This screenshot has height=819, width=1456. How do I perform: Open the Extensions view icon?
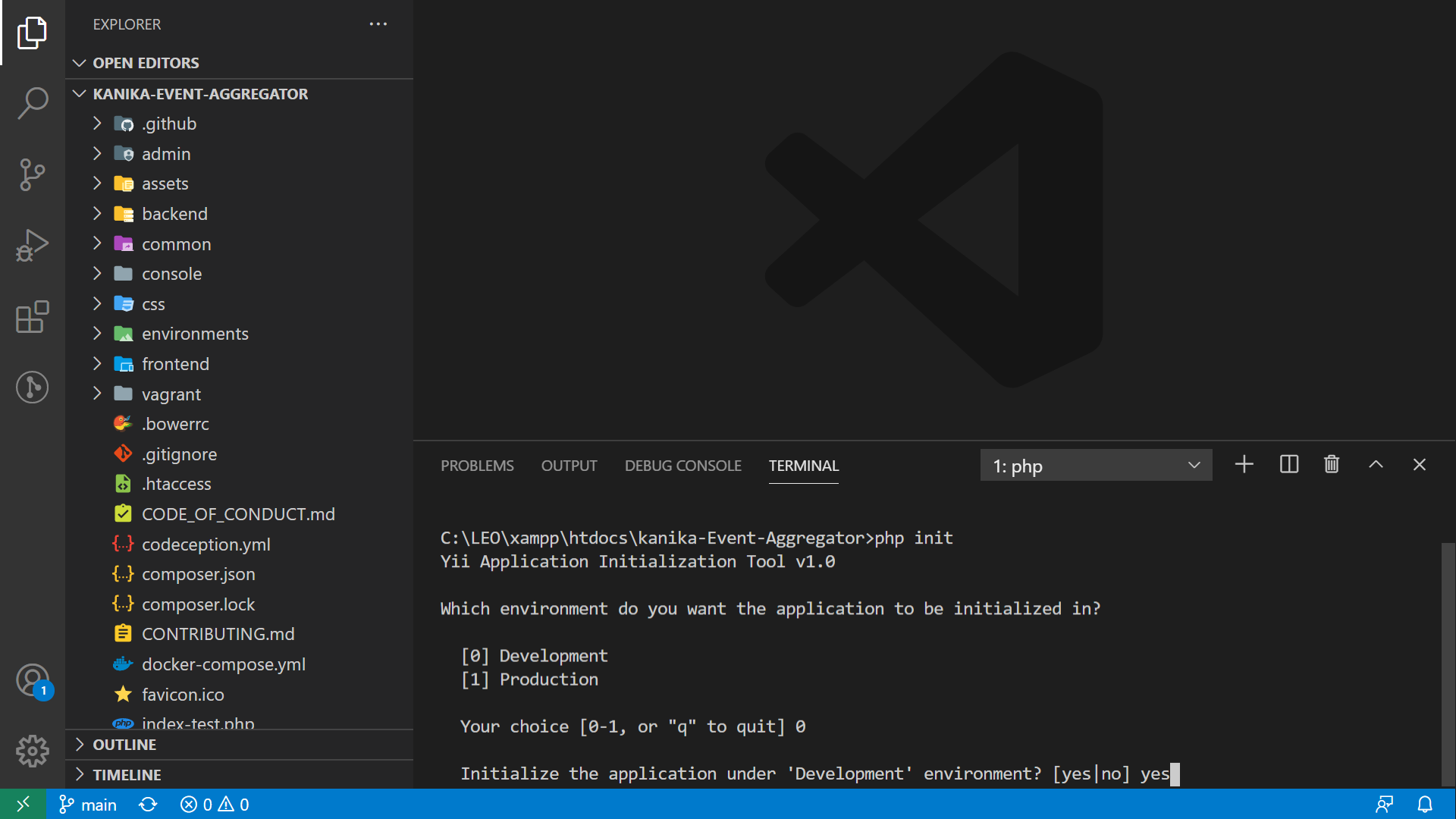click(32, 317)
